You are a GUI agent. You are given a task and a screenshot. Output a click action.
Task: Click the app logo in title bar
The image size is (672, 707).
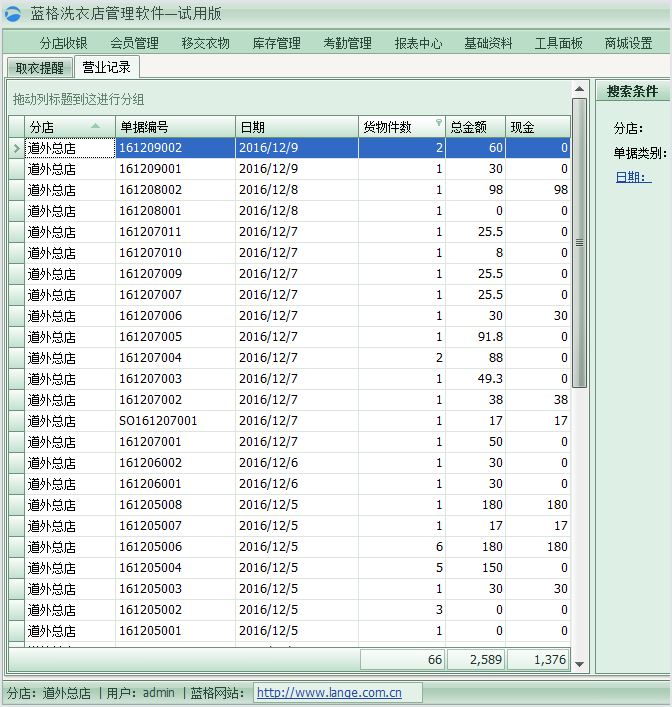13,14
